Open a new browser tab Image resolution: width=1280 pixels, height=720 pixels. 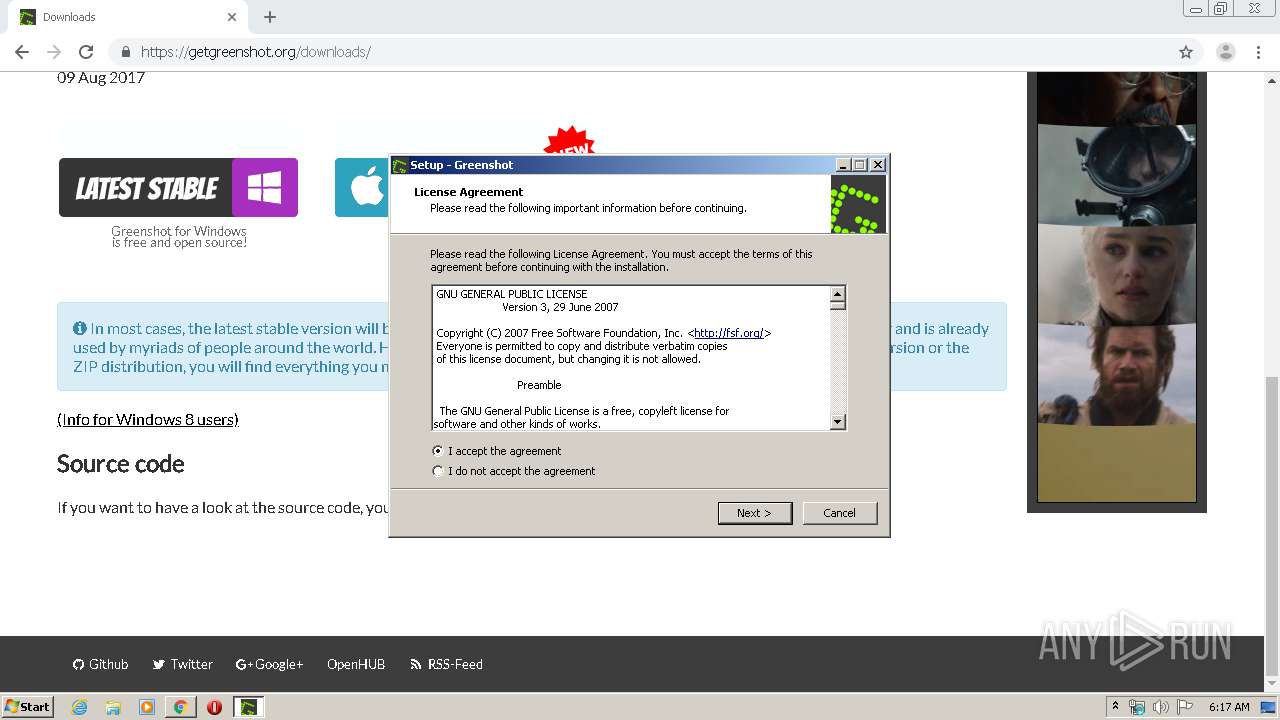[x=270, y=17]
